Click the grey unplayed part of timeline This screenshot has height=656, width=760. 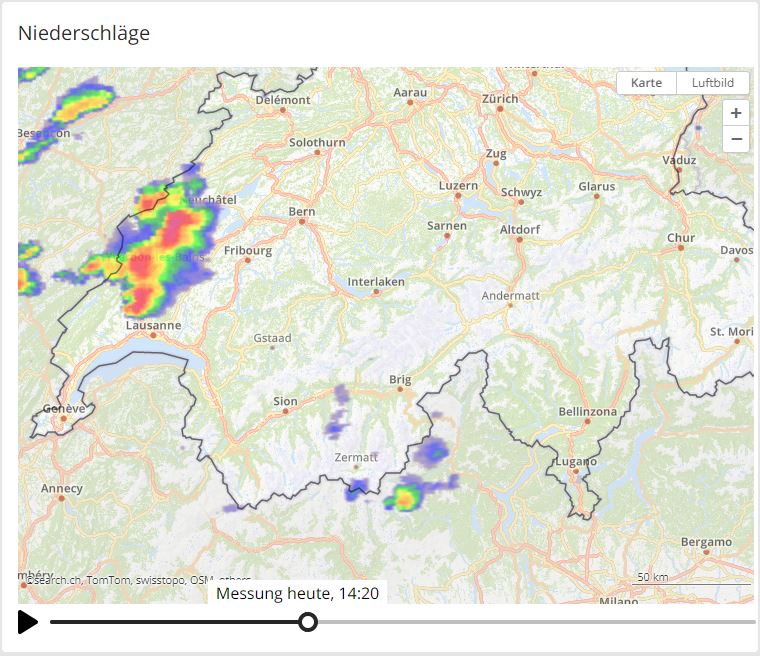pos(530,622)
